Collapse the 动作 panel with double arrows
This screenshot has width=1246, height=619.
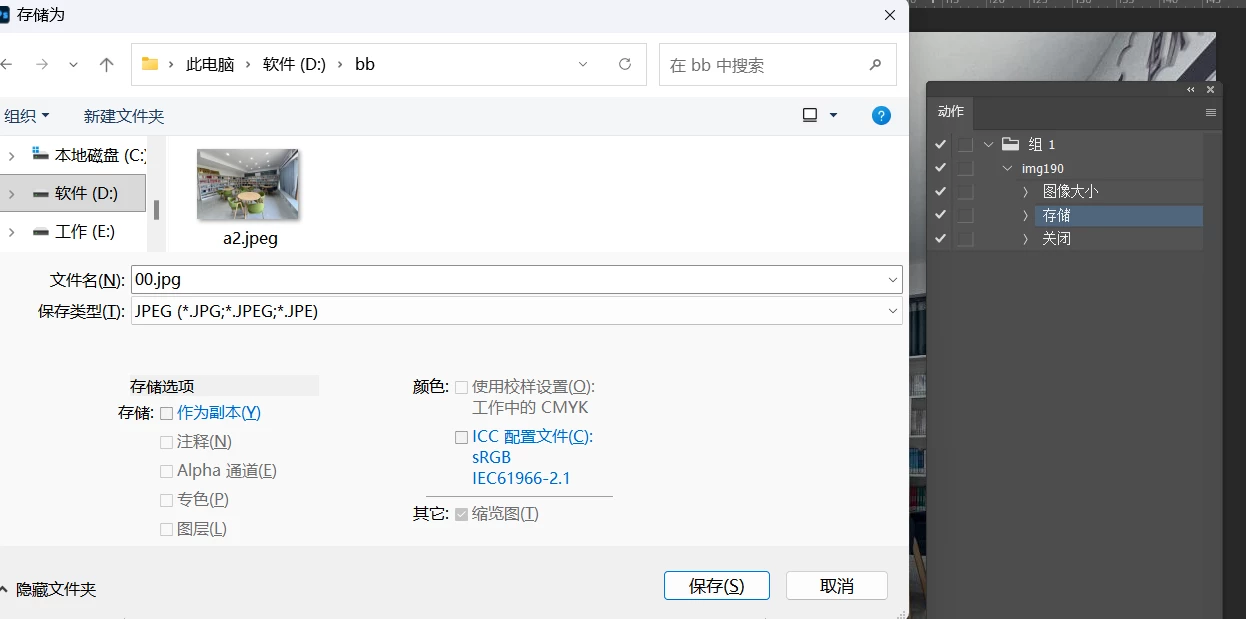(1191, 89)
